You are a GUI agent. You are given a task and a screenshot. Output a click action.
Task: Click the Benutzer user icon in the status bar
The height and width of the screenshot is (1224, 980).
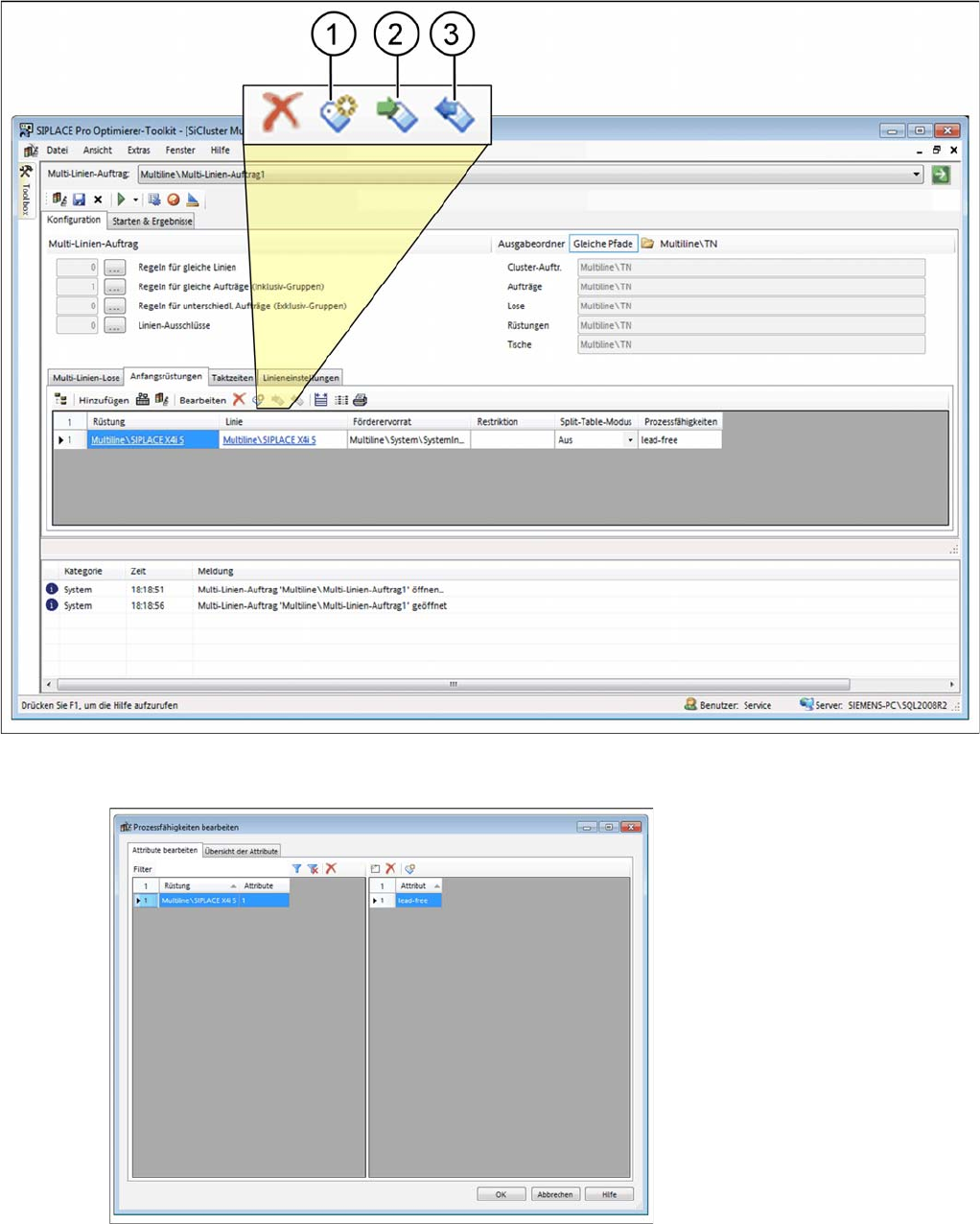tap(690, 704)
